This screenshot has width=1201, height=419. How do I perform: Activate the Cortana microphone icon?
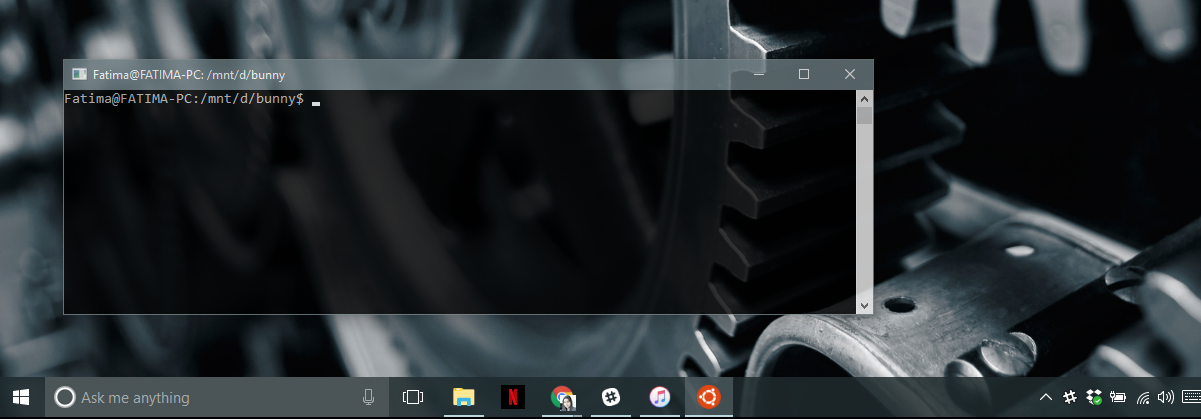pyautogui.click(x=368, y=397)
